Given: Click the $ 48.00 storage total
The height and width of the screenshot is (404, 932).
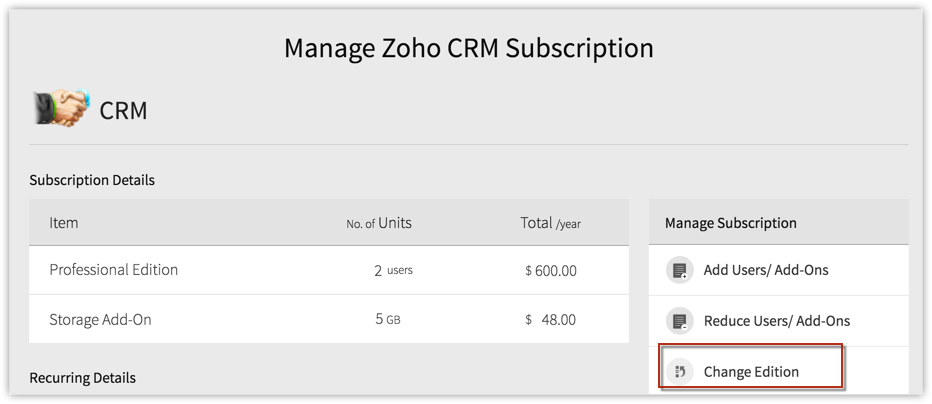Looking at the screenshot, I should pos(550,320).
